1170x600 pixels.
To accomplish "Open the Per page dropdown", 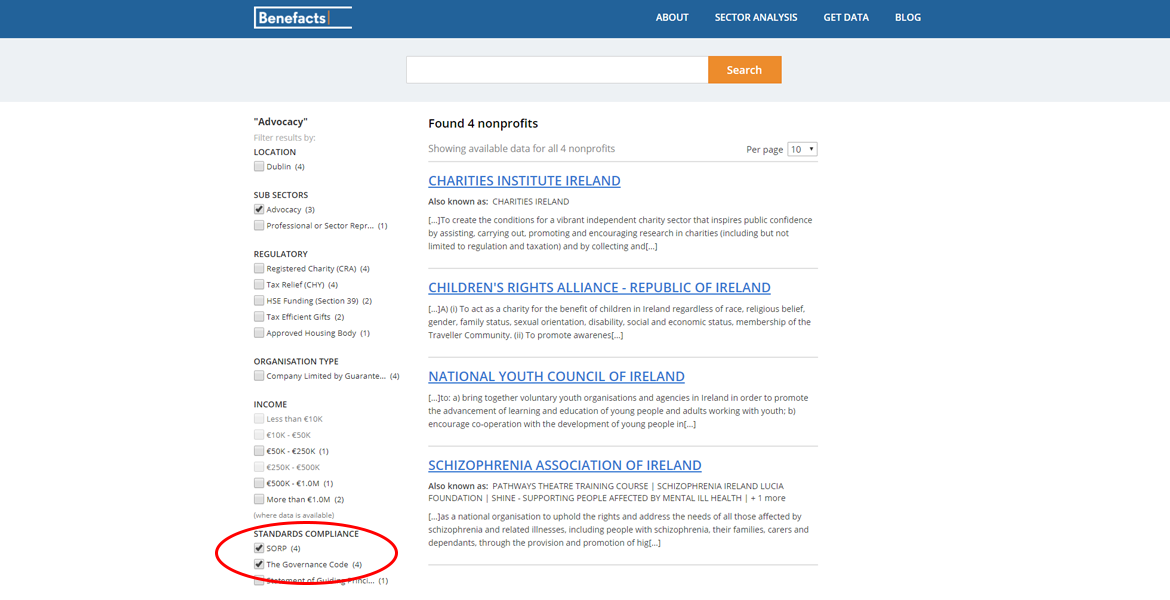I will pos(802,149).
